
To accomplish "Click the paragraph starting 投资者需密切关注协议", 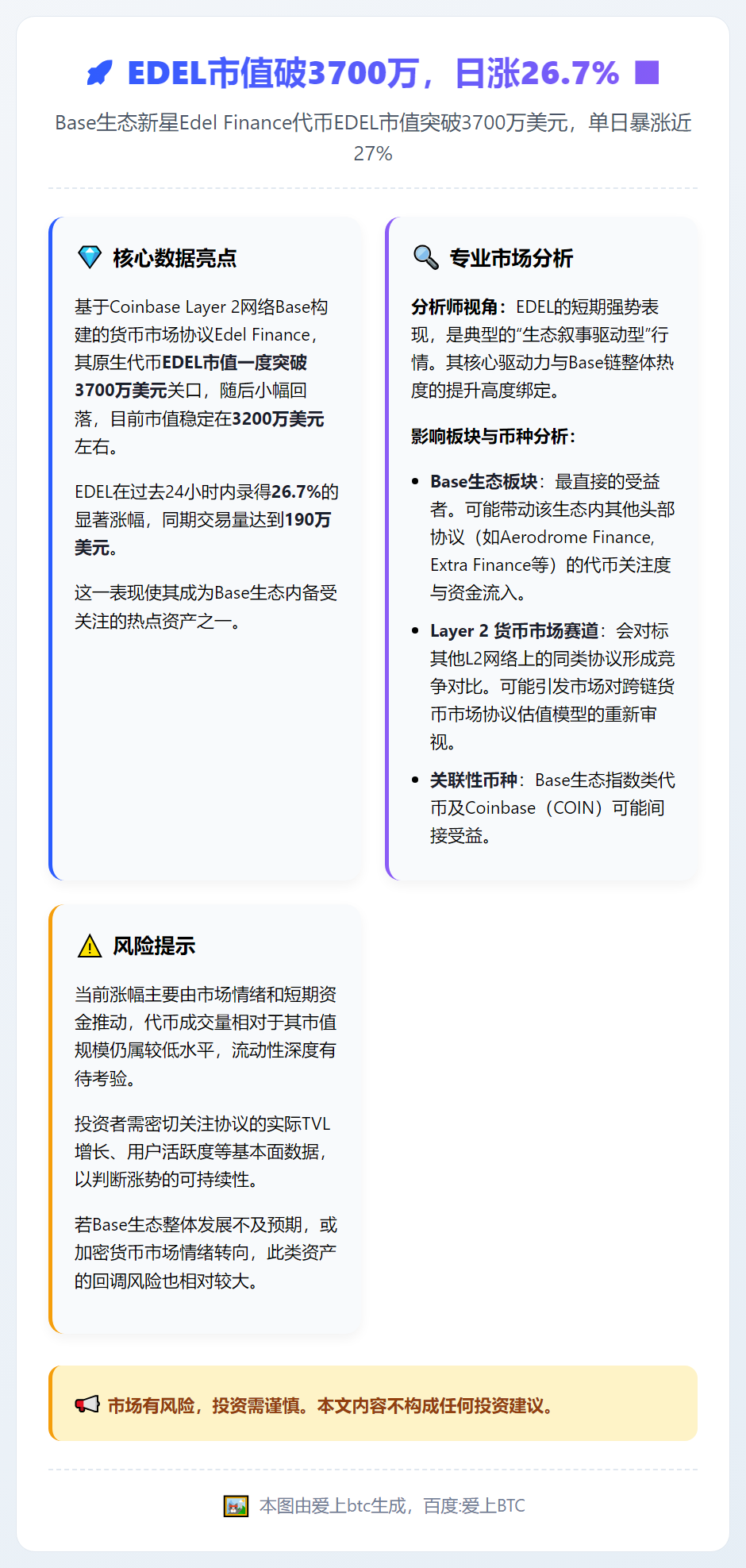I will 202,1151.
